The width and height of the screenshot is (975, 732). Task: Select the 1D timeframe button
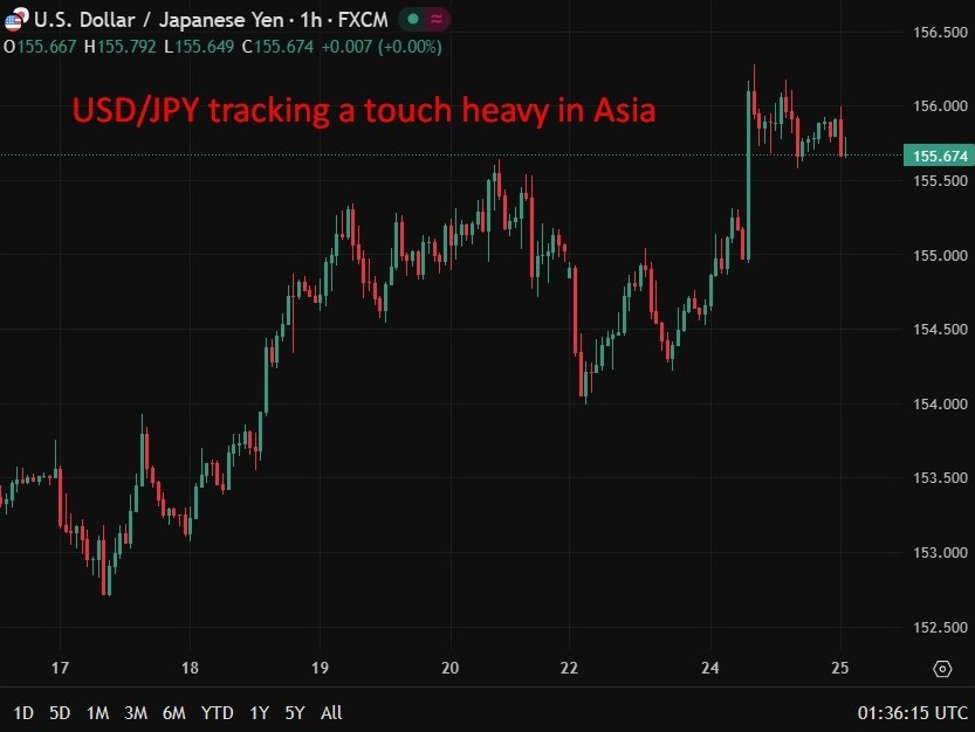point(21,713)
